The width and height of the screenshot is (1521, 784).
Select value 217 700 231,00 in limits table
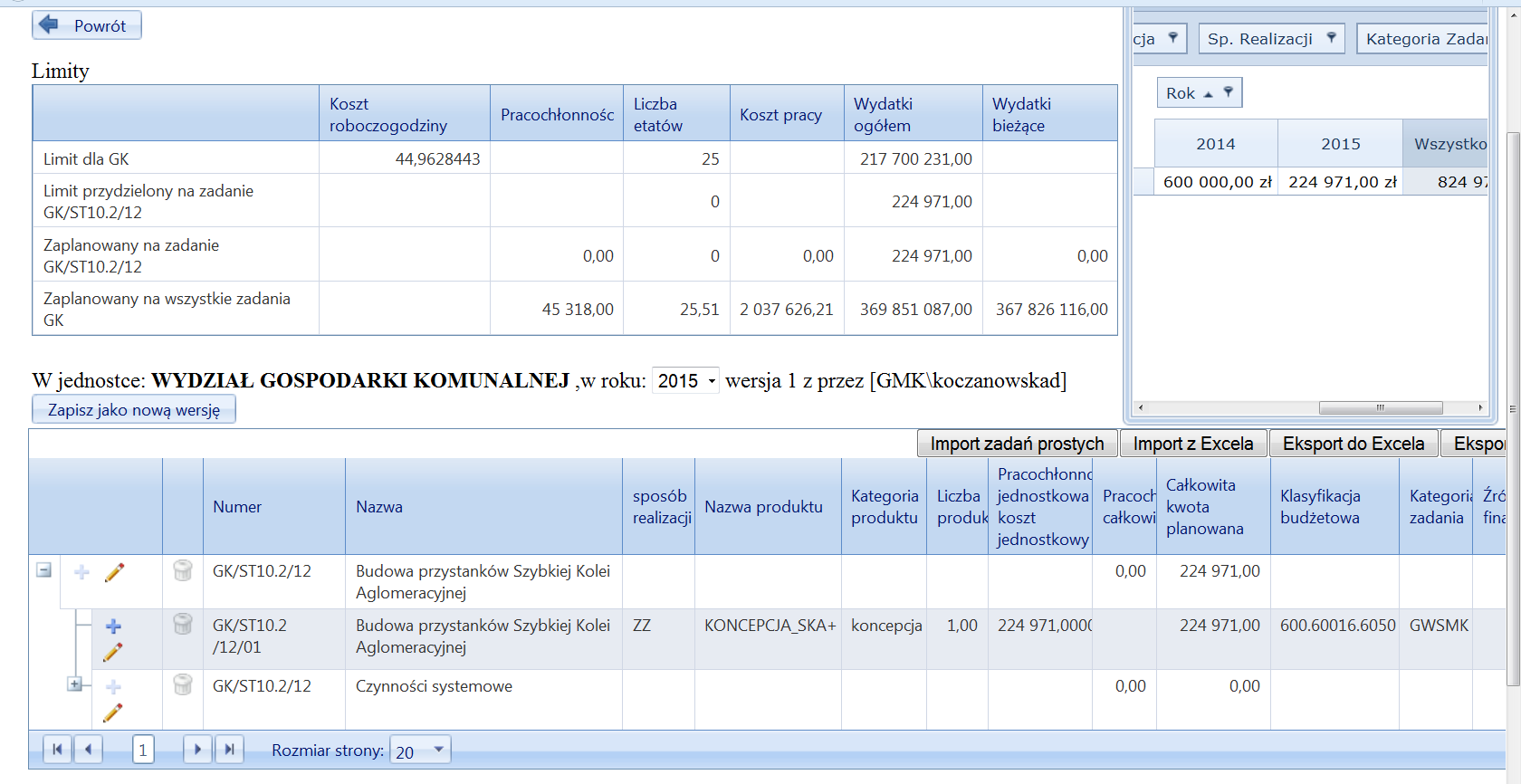pos(915,159)
